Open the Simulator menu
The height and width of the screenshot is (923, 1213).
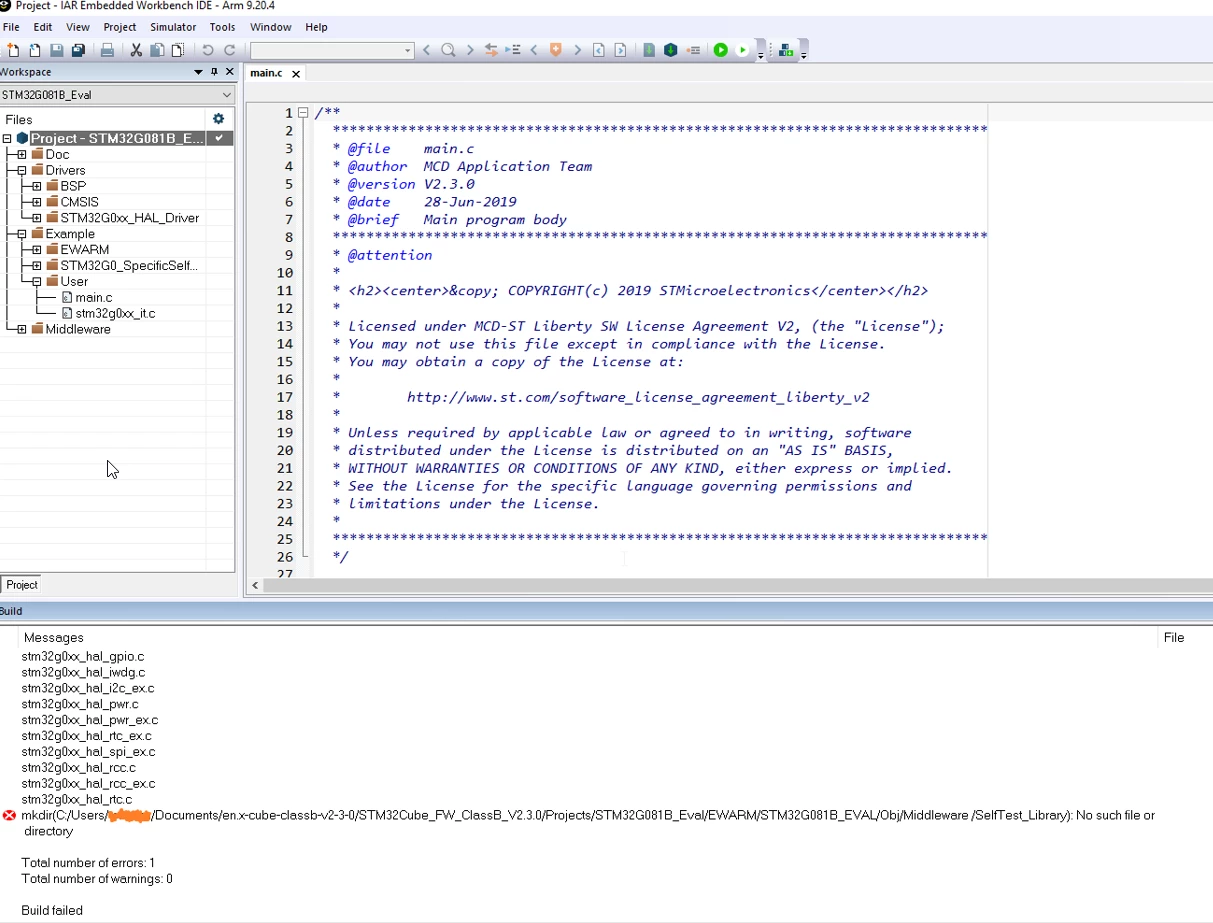[x=173, y=27]
